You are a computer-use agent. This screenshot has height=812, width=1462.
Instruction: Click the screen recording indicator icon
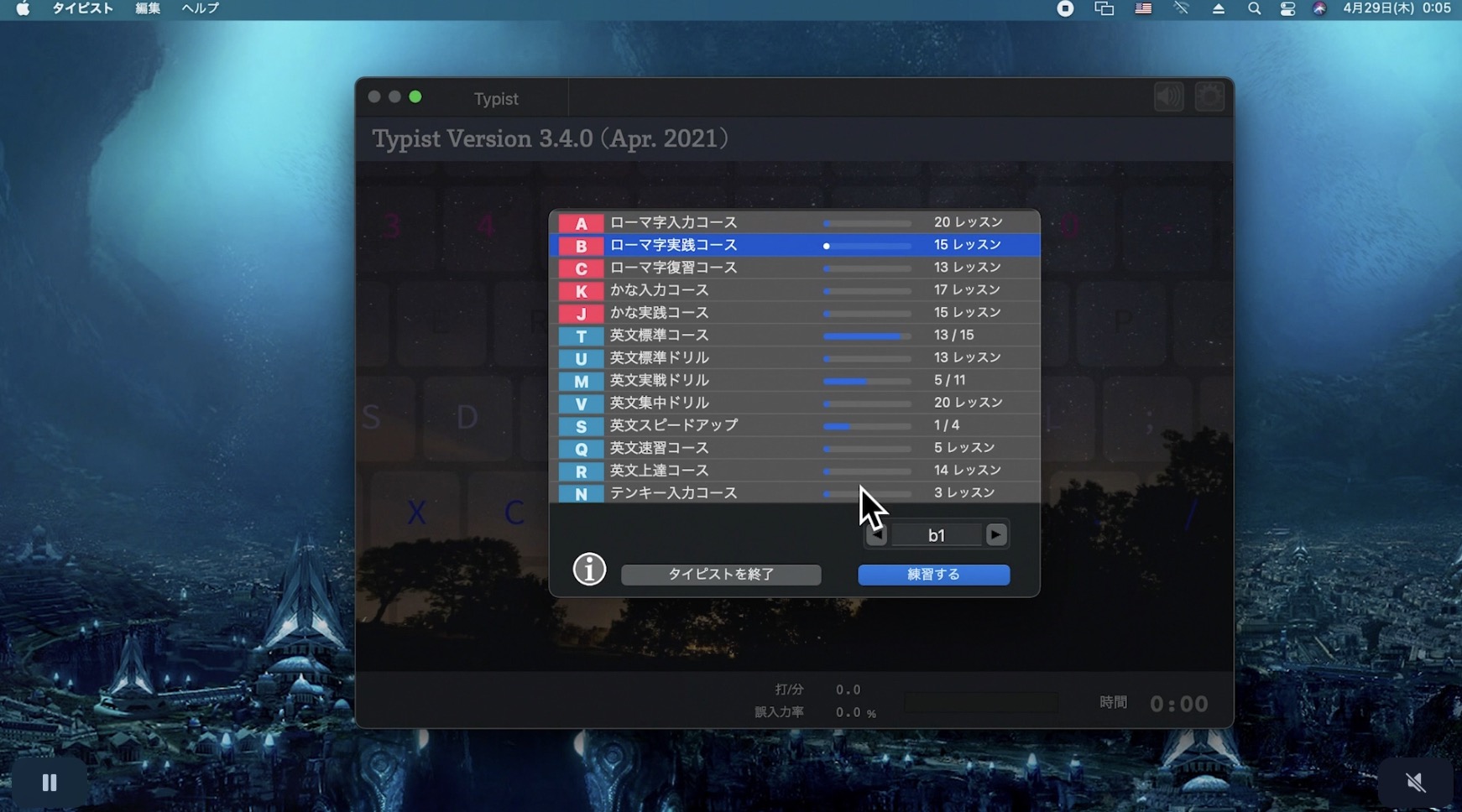[x=1065, y=8]
